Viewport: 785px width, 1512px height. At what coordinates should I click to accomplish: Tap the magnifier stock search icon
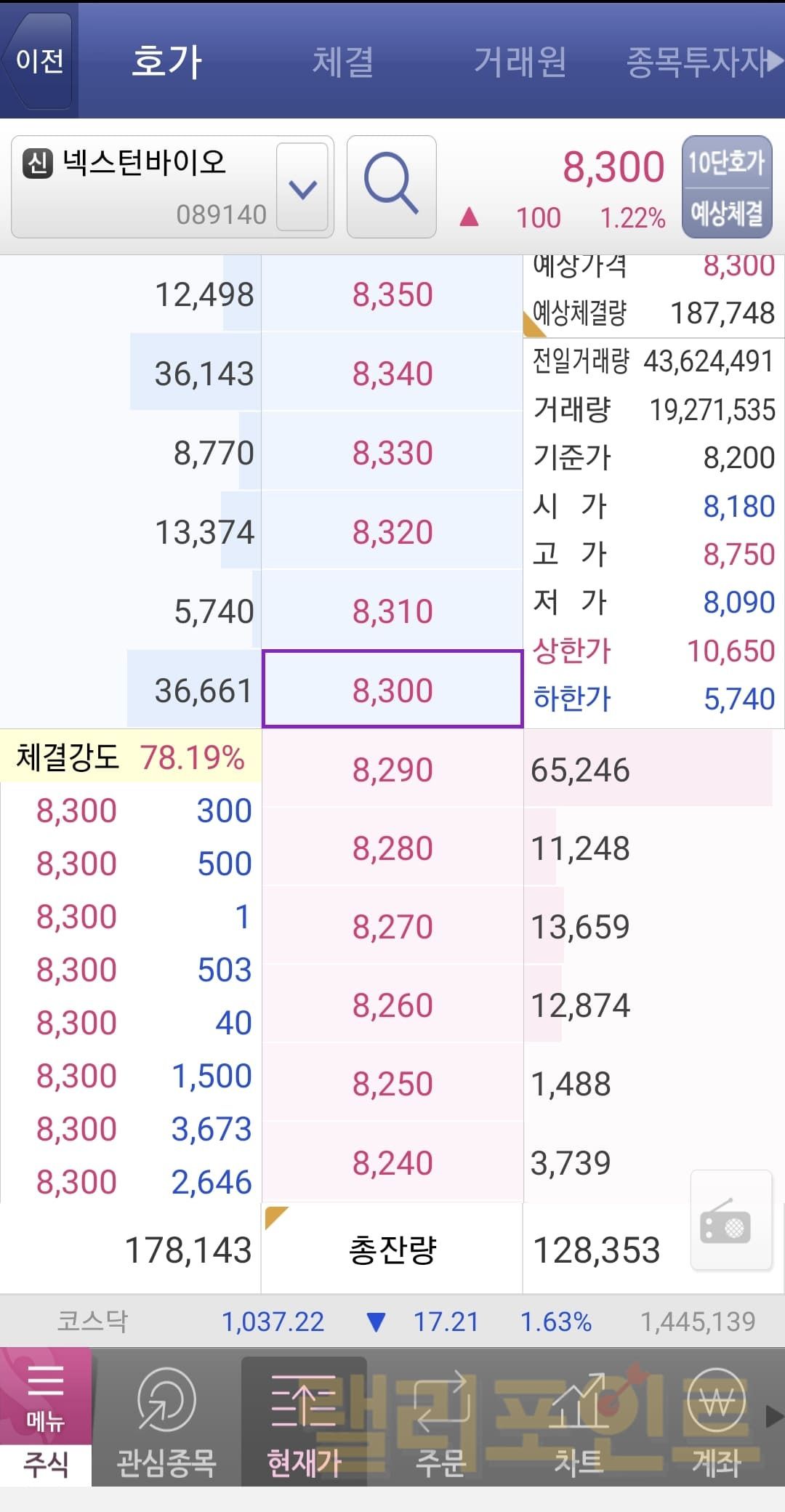tap(391, 187)
